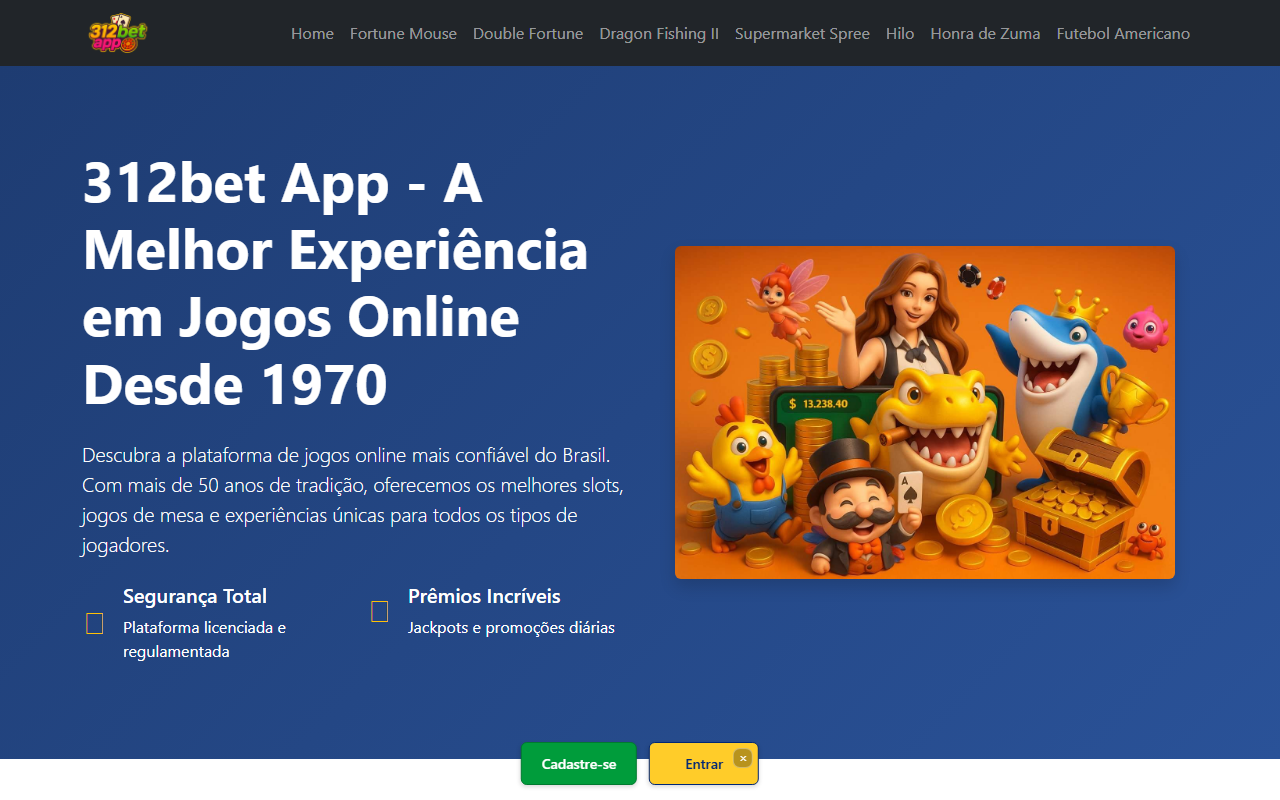Click the Prêmios Incríveis heading
This screenshot has width=1280, height=800.
tap(484, 596)
